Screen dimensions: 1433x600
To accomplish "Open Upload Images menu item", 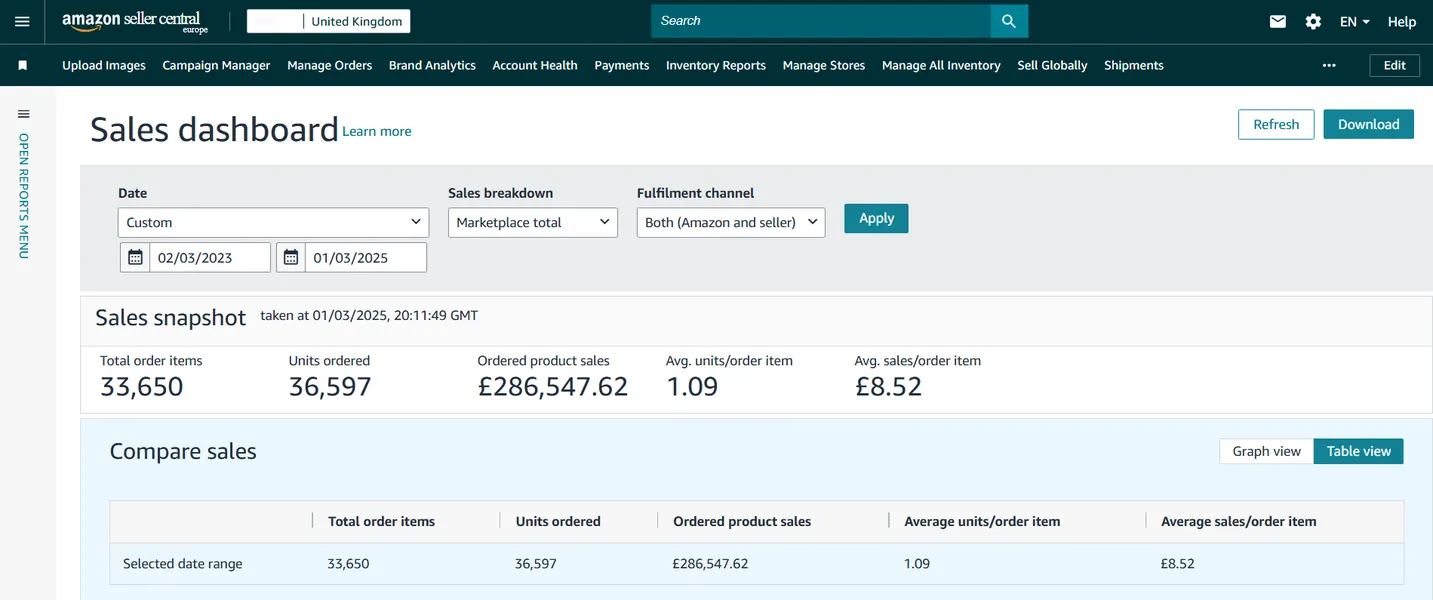I will pyautogui.click(x=104, y=65).
